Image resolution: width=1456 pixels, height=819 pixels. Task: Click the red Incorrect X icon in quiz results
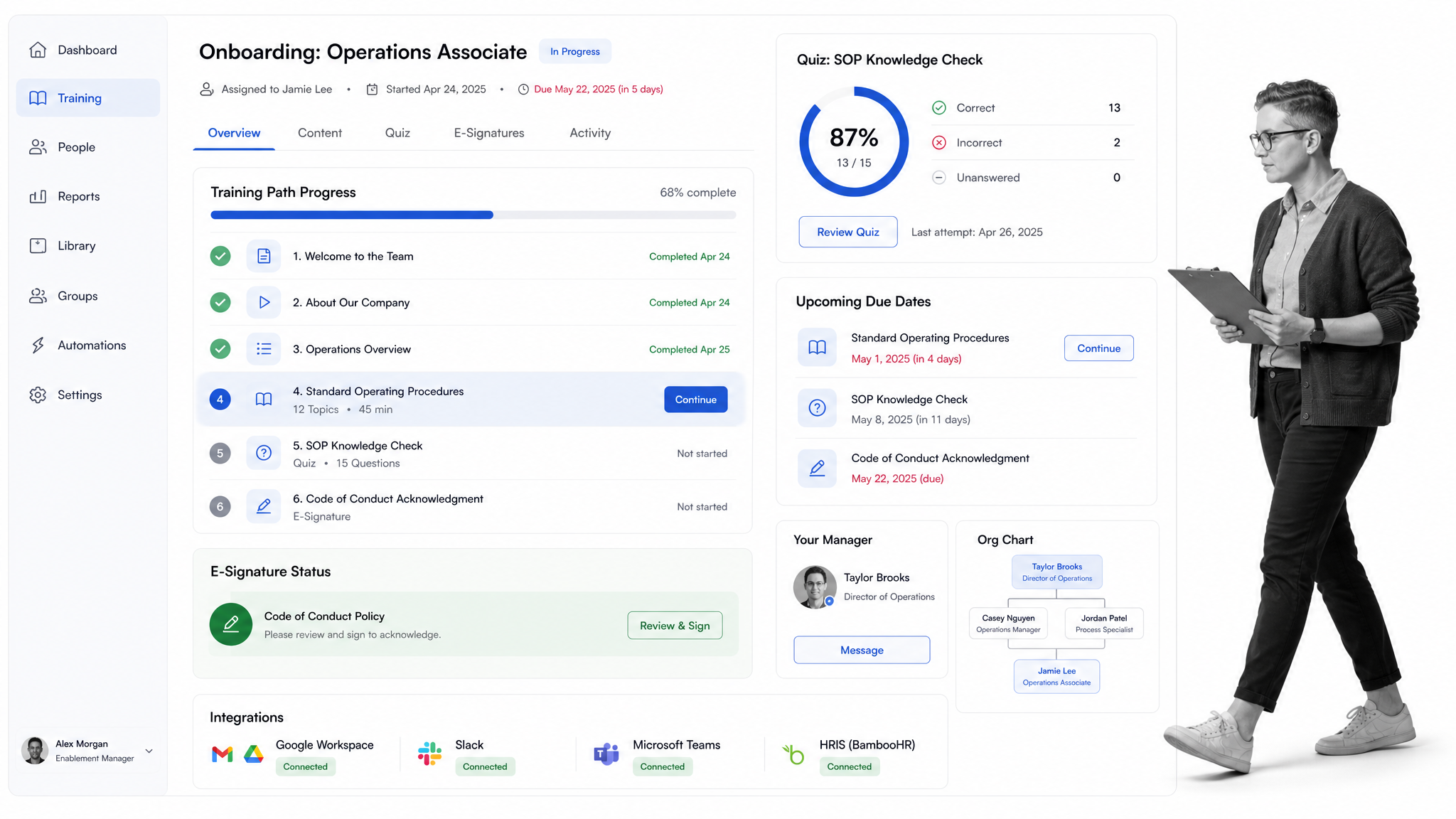point(939,142)
